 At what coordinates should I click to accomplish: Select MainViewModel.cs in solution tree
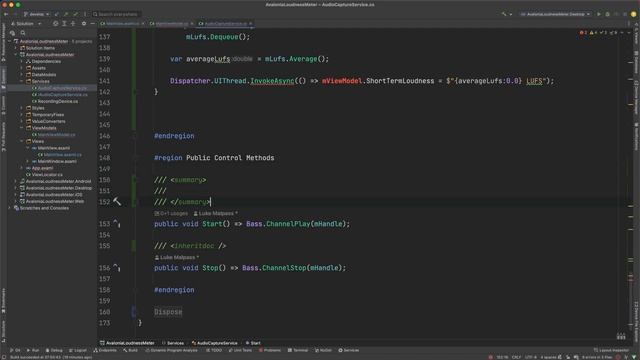pyautogui.click(x=54, y=135)
